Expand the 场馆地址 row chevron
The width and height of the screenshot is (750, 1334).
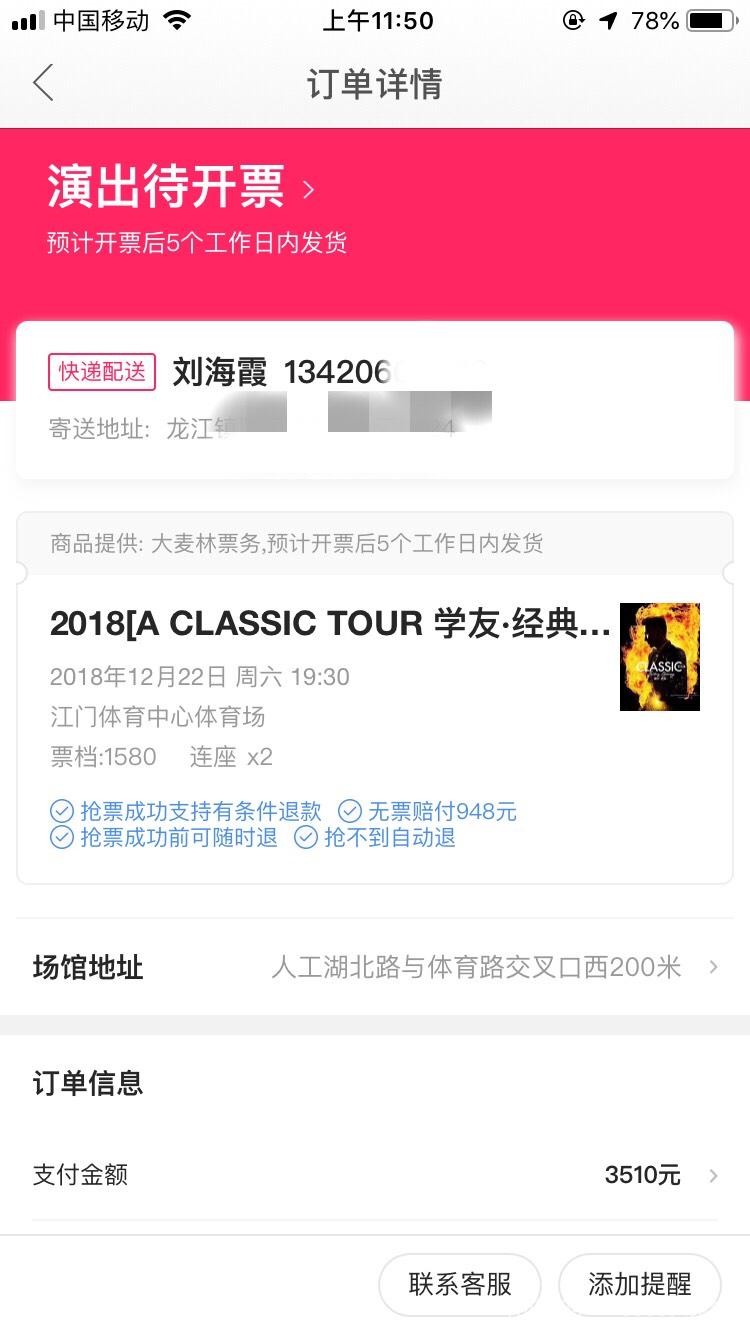[713, 967]
